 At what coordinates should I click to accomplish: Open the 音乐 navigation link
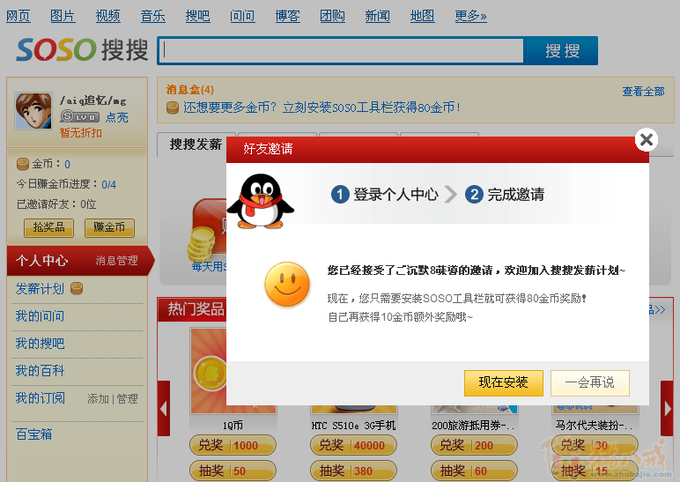click(x=153, y=16)
